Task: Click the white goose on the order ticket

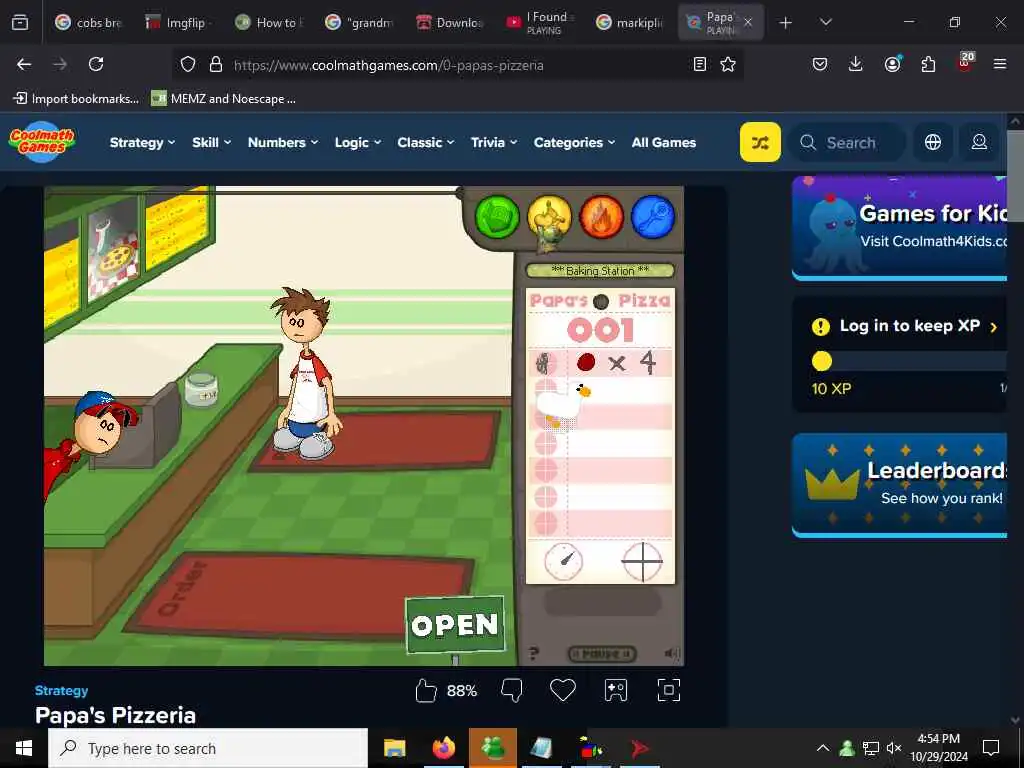Action: coord(562,405)
